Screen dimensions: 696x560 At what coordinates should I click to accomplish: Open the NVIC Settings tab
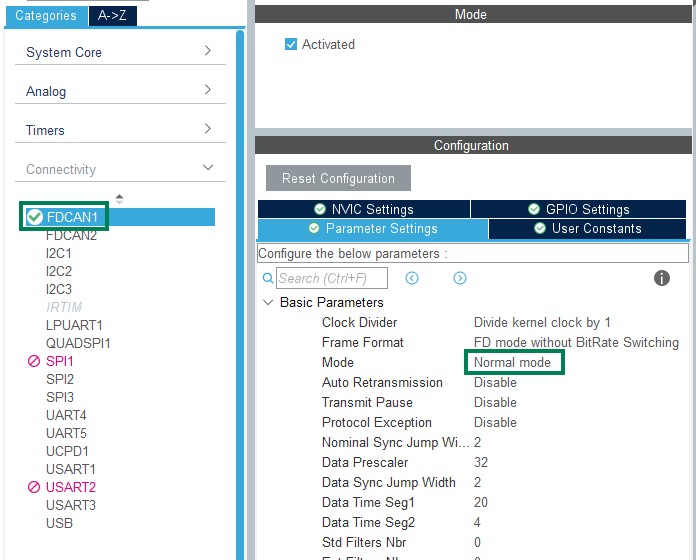(364, 209)
